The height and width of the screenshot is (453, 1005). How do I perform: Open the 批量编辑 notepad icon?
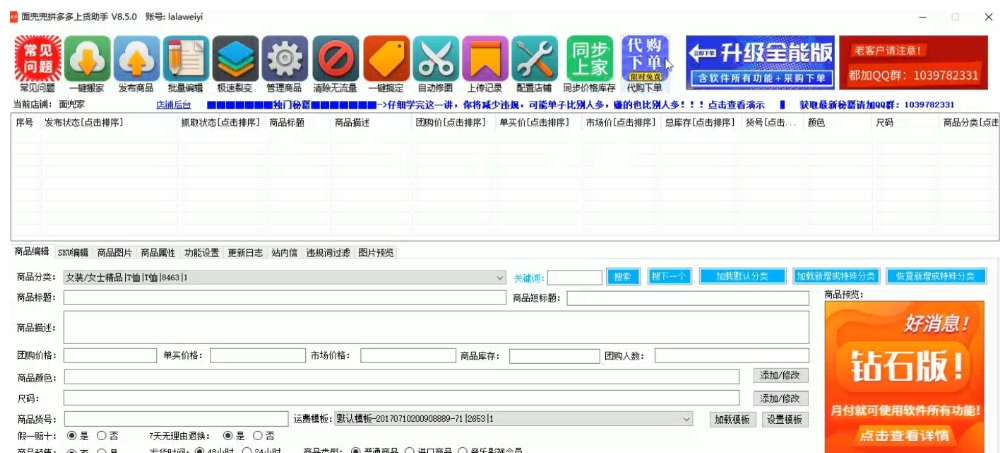point(186,59)
